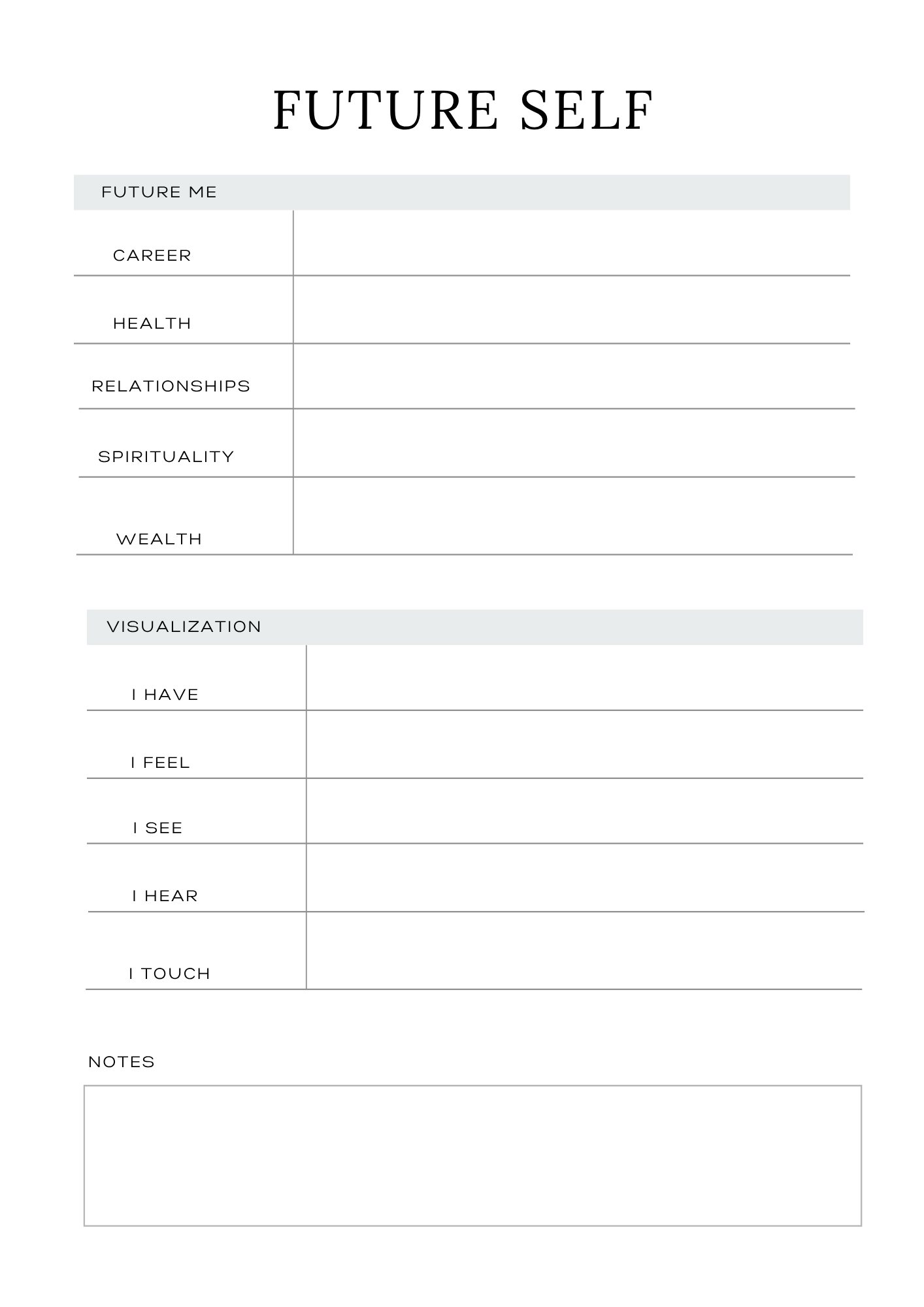Select the VISUALIZATION section header

pos(184,627)
